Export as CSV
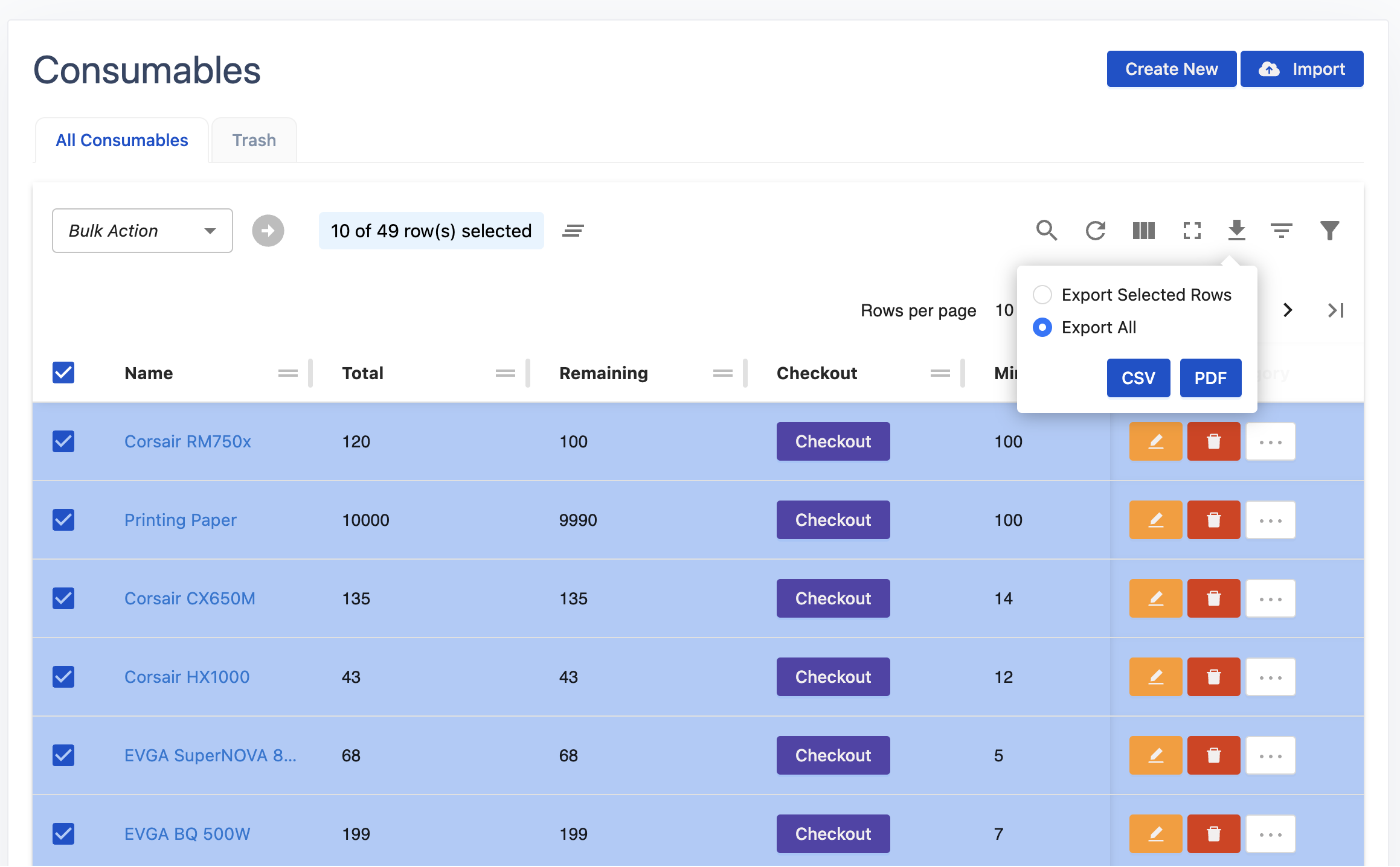This screenshot has width=1400, height=867. [x=1138, y=378]
